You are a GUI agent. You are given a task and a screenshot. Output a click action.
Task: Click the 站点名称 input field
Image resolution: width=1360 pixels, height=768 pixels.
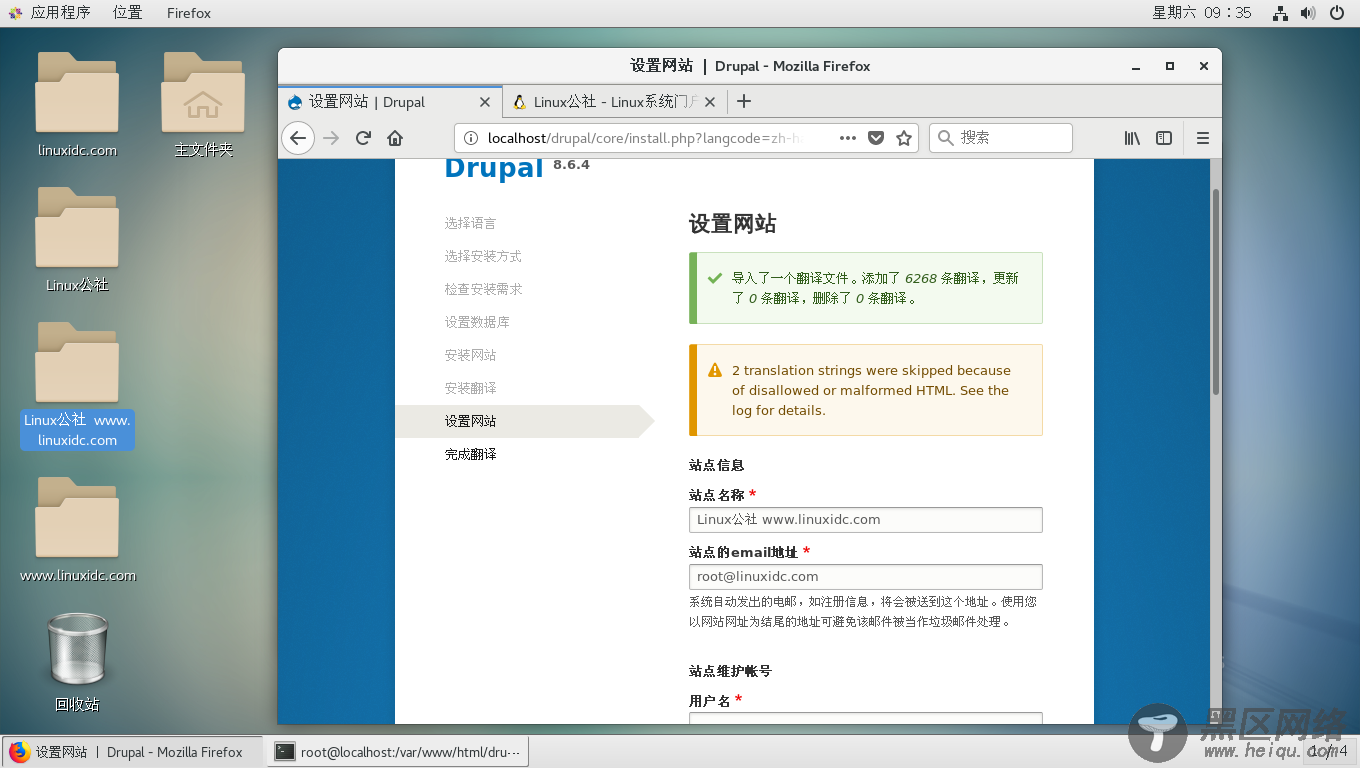tap(866, 520)
